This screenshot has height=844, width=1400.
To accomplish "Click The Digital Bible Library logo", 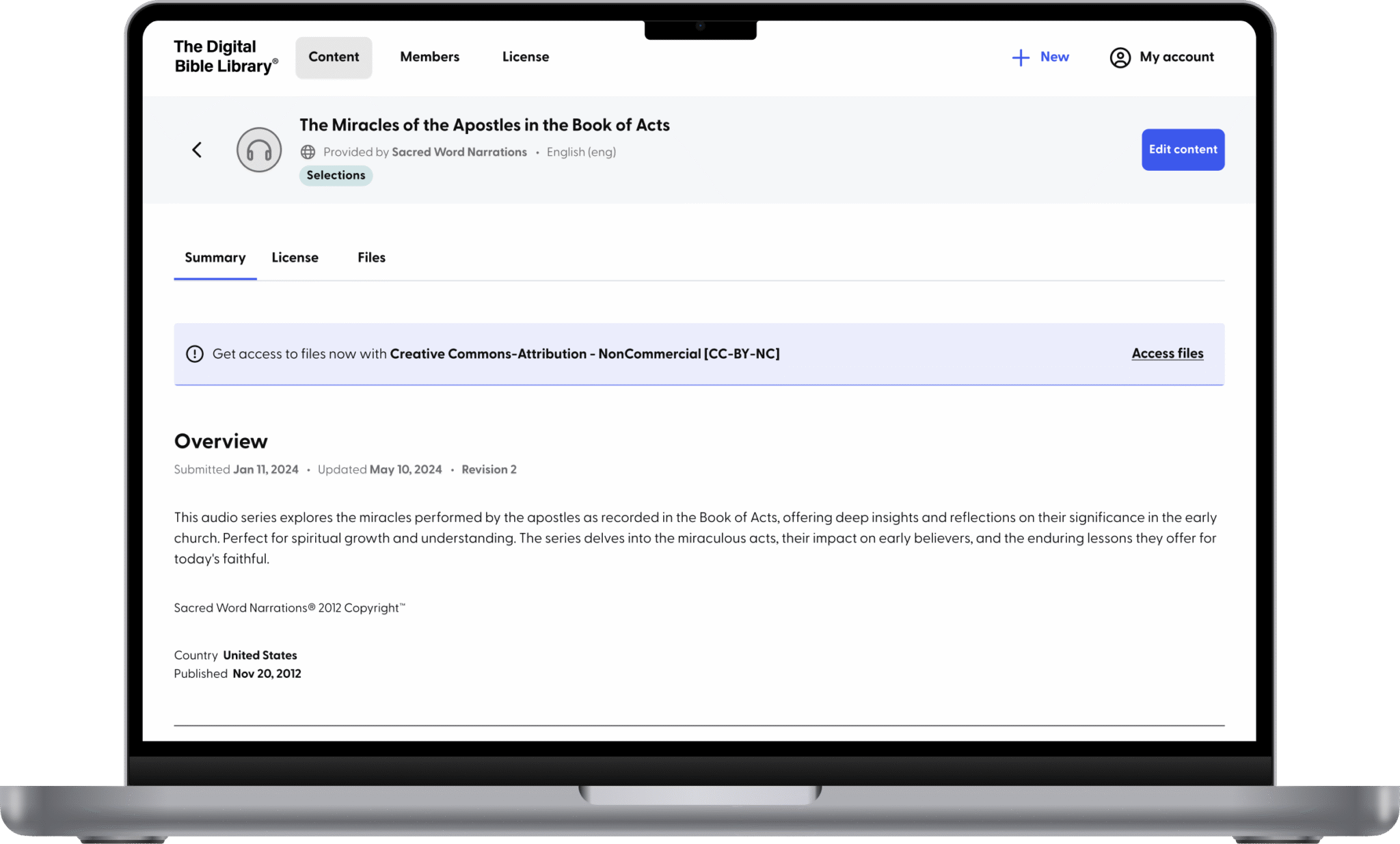I will tap(226, 56).
